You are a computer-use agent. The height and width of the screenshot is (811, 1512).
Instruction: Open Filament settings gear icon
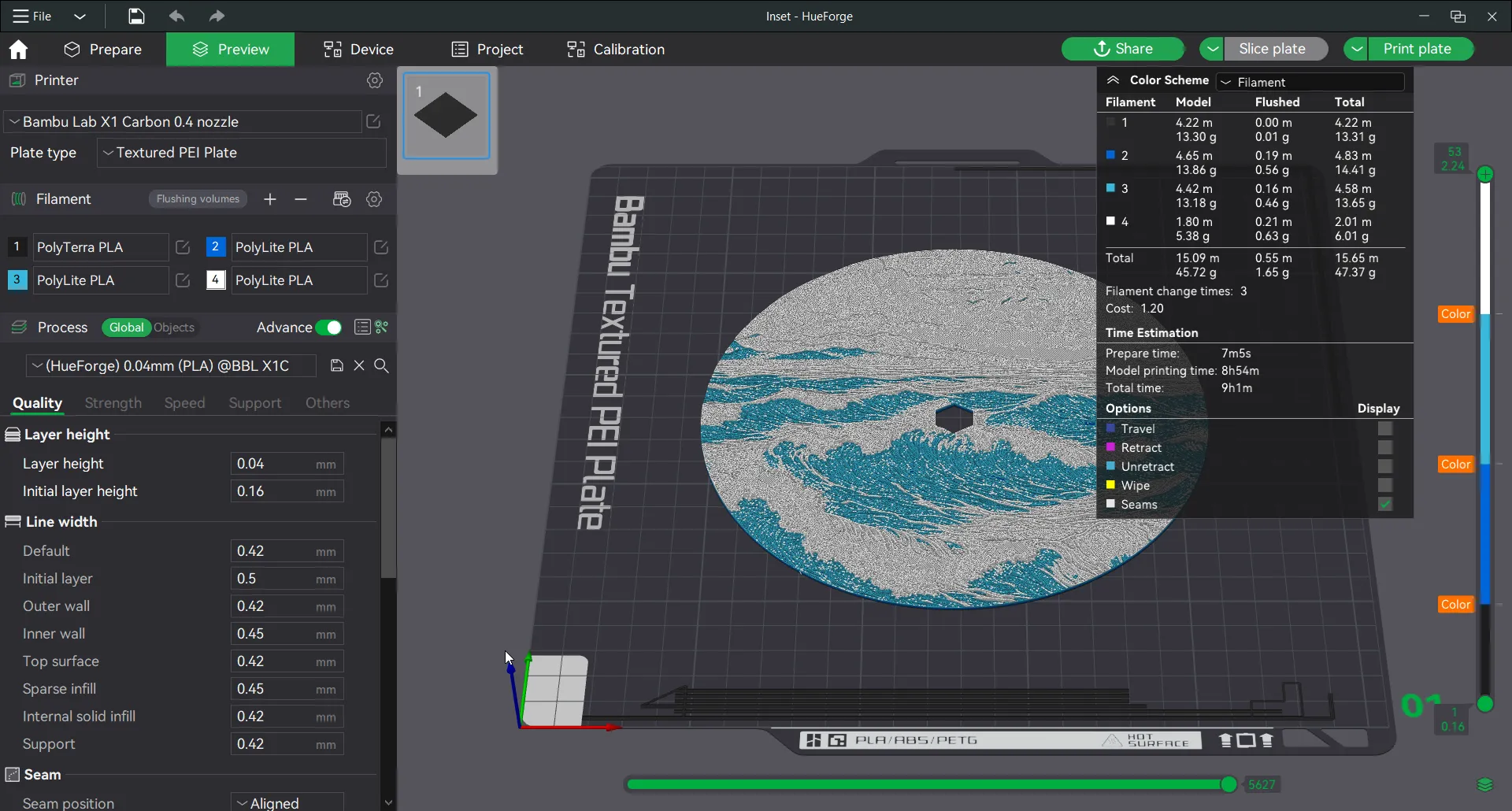374,199
